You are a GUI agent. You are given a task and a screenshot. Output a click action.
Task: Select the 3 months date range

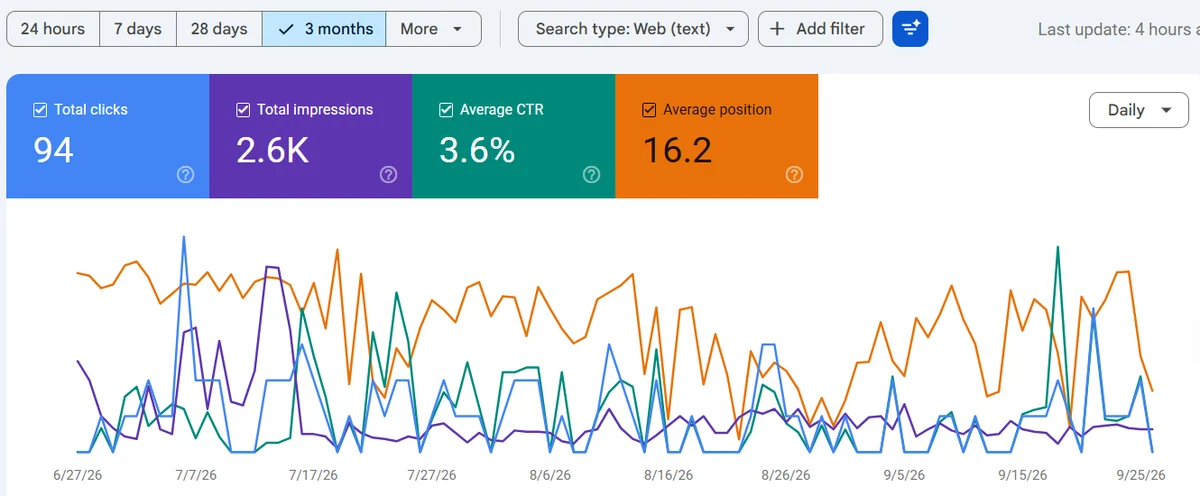click(324, 29)
